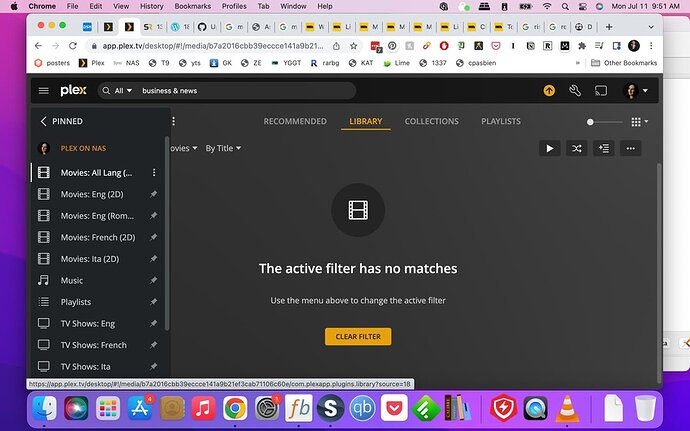
Task: Open the grid view mode dropdown
Action: 640,122
